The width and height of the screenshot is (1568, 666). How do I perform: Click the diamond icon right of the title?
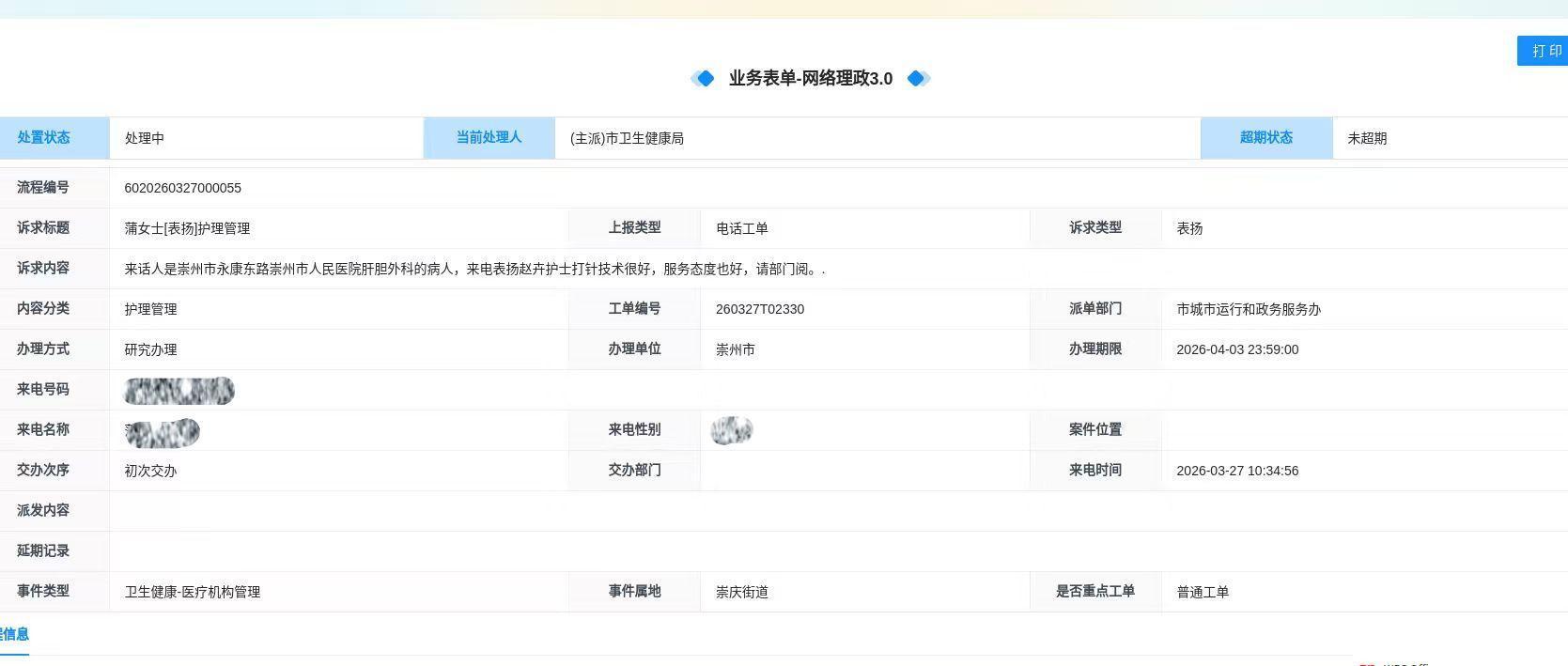click(917, 78)
